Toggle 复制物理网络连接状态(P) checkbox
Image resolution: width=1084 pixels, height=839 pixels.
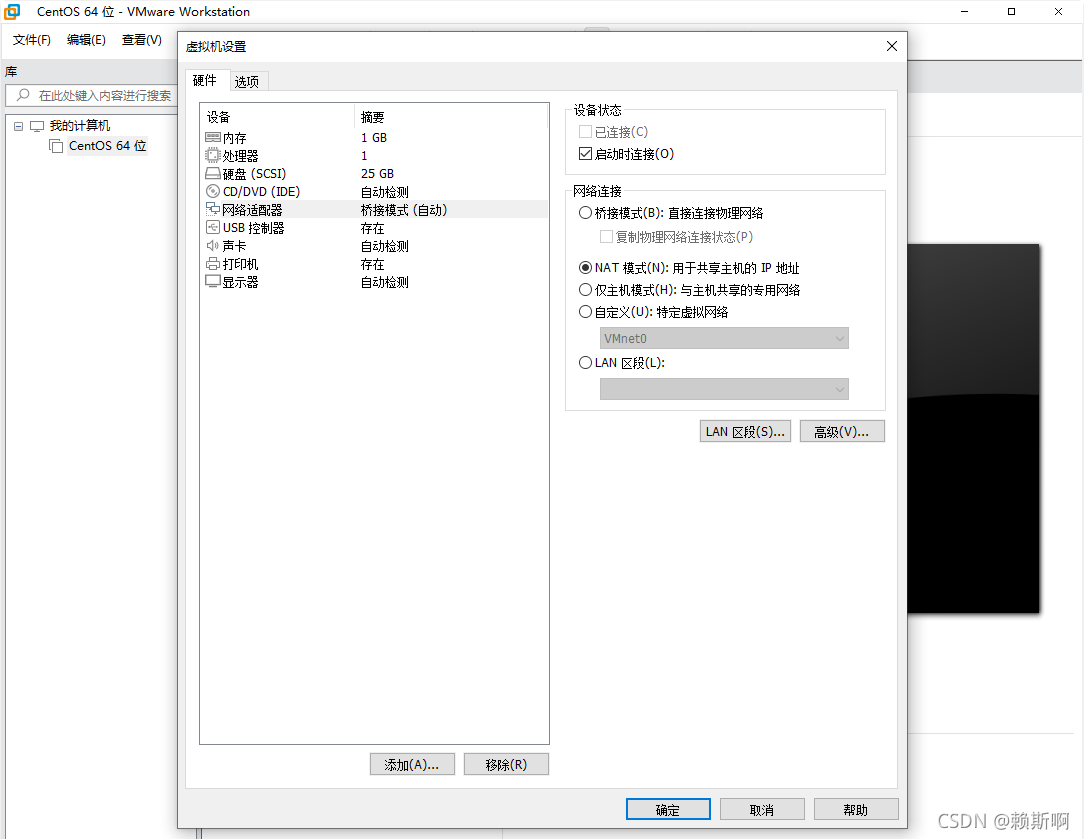coord(606,236)
